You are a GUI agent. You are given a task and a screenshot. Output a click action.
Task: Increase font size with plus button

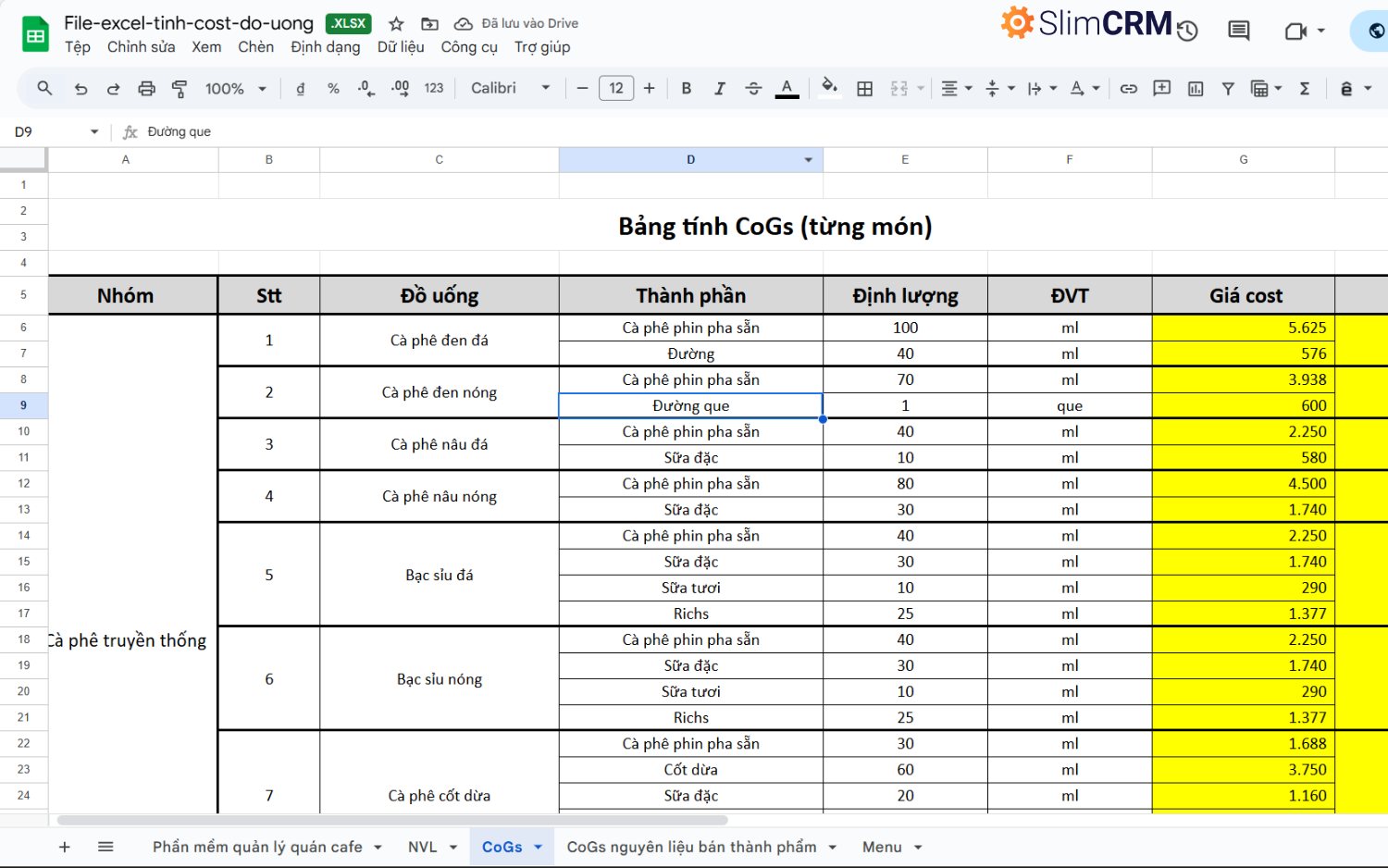pos(649,89)
